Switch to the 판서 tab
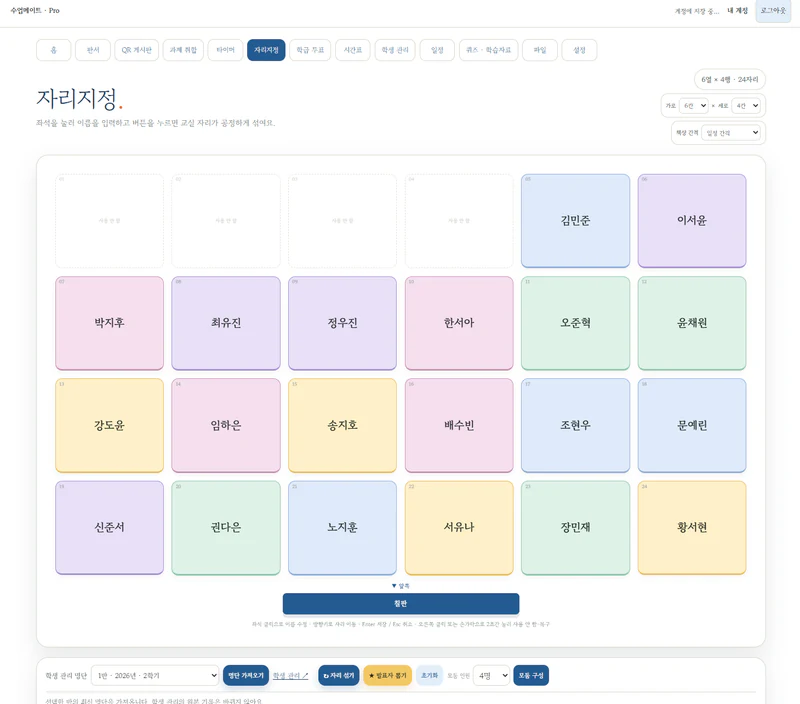 93,50
